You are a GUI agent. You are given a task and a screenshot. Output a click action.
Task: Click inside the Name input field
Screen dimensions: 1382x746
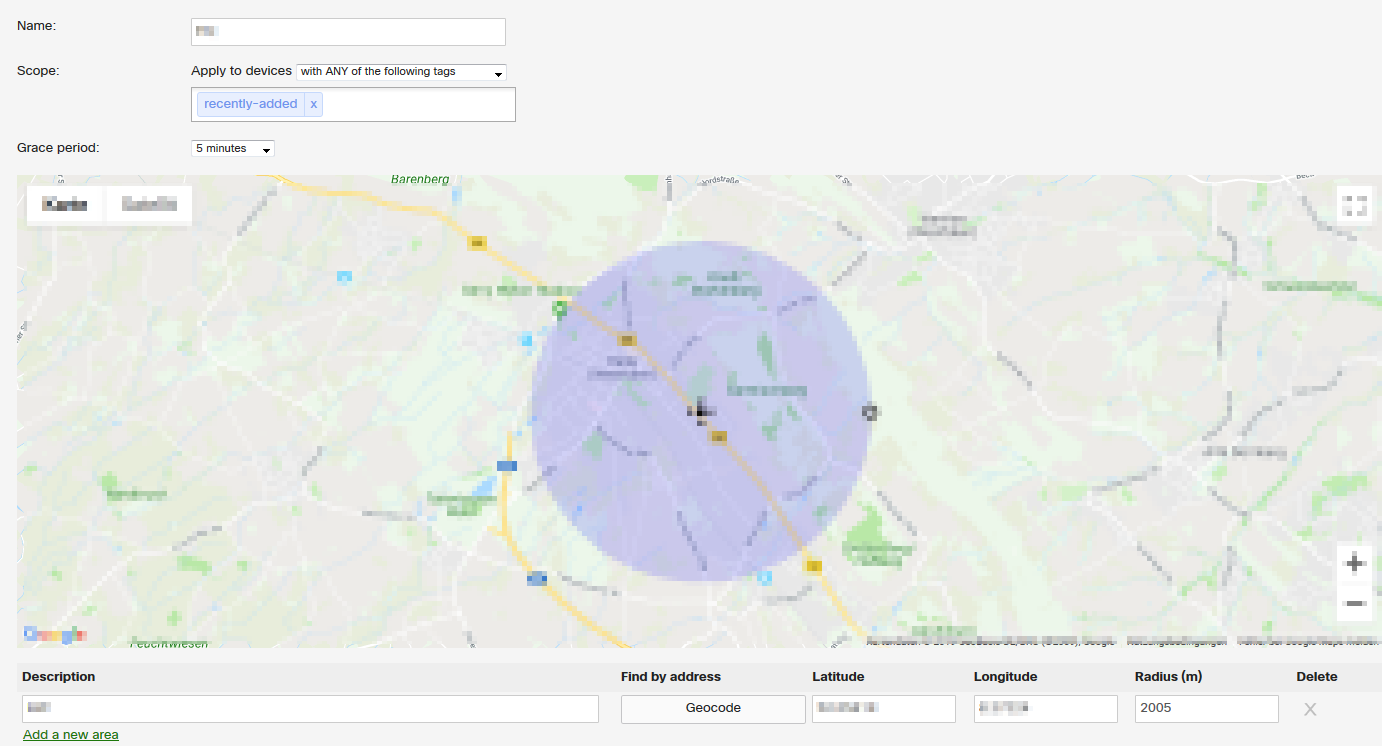(347, 31)
